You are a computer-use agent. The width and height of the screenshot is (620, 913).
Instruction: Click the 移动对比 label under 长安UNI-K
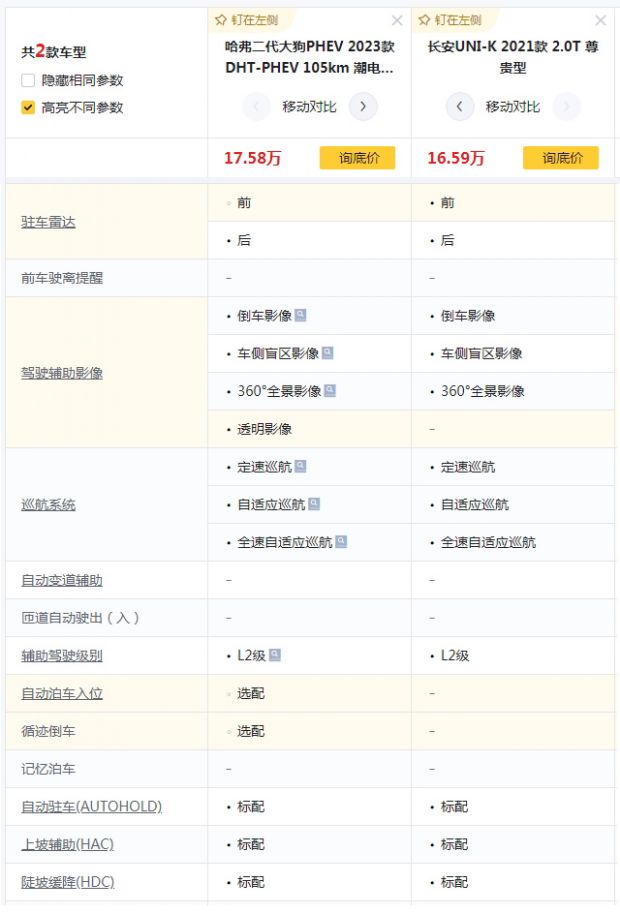(513, 107)
